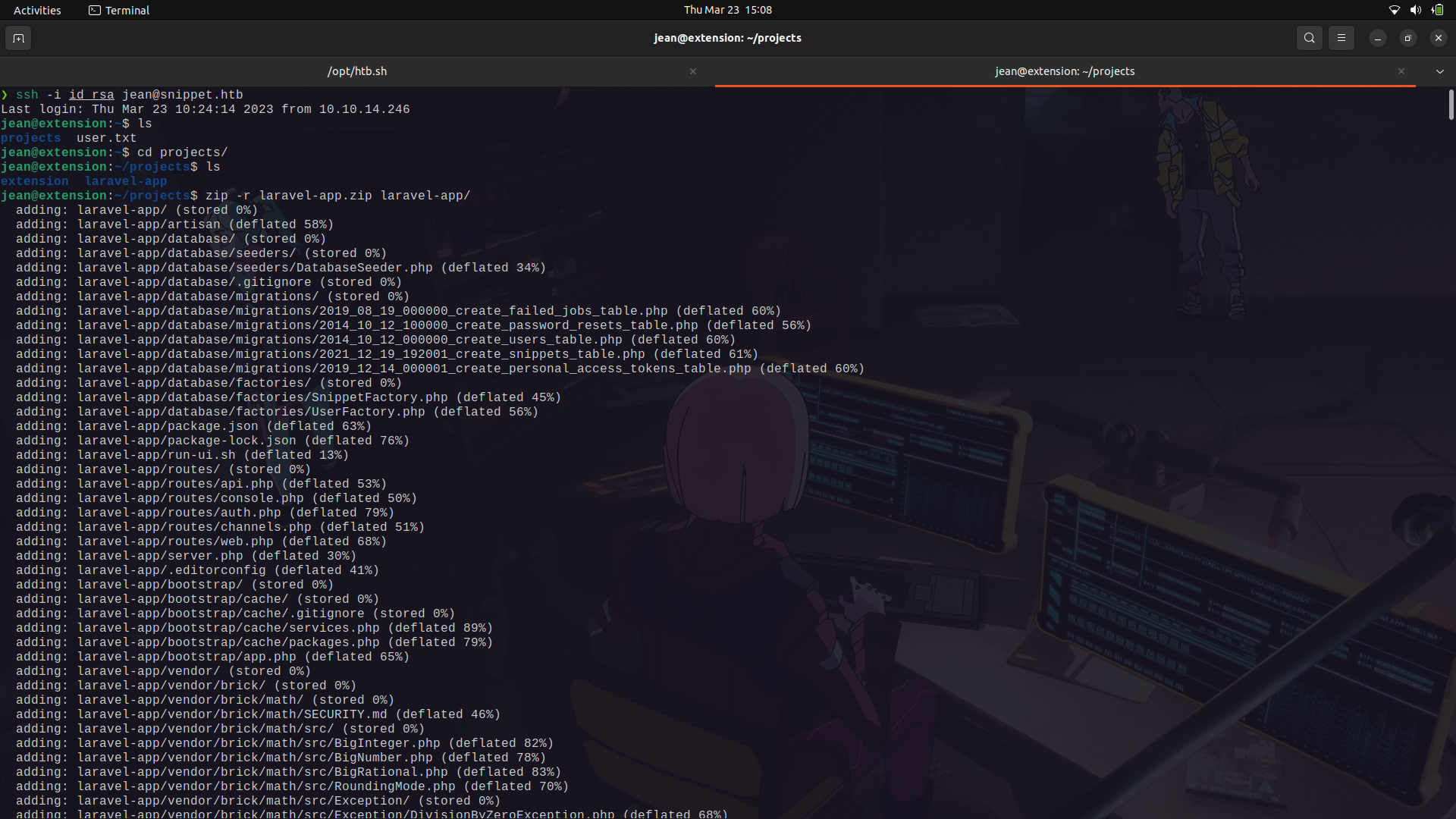1456x819 pixels.
Task: Click the underlined id_rsa text
Action: [91, 94]
